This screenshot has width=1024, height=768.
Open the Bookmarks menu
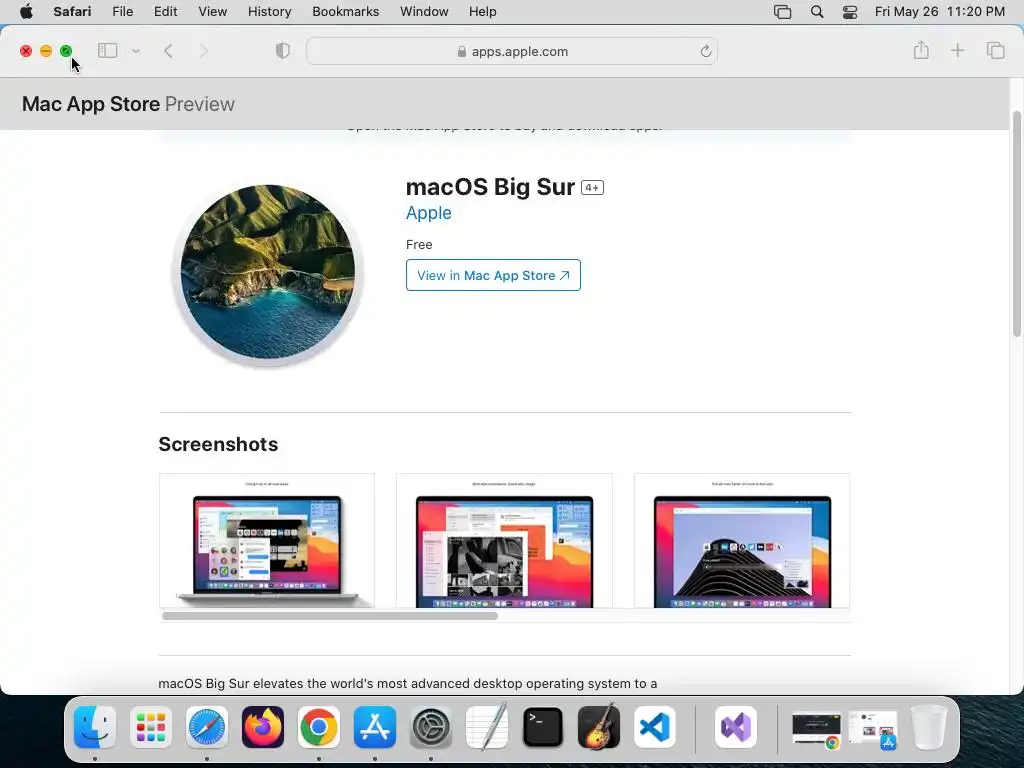[x=345, y=11]
